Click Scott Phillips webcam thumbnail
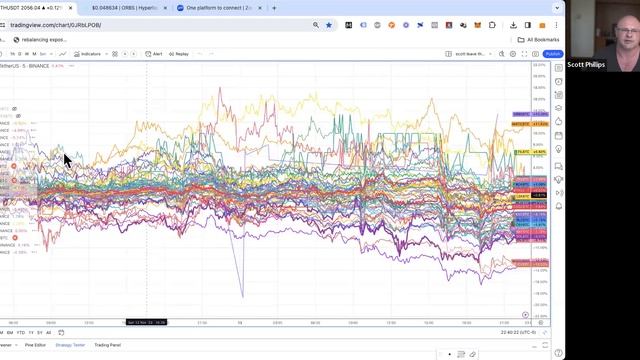The height and width of the screenshot is (360, 640). (x=603, y=36)
